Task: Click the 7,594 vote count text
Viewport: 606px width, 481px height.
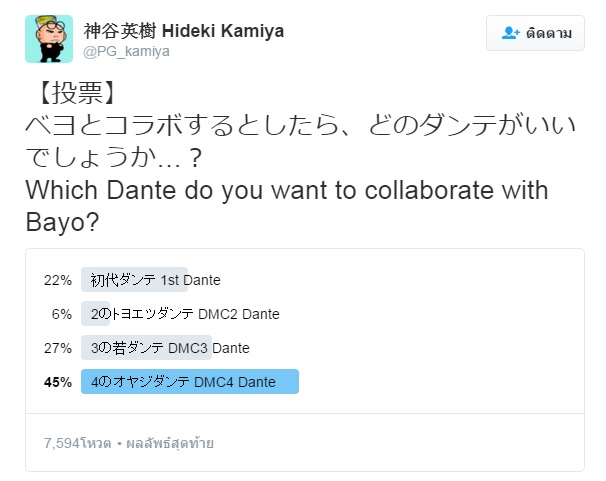Action: 77,442
